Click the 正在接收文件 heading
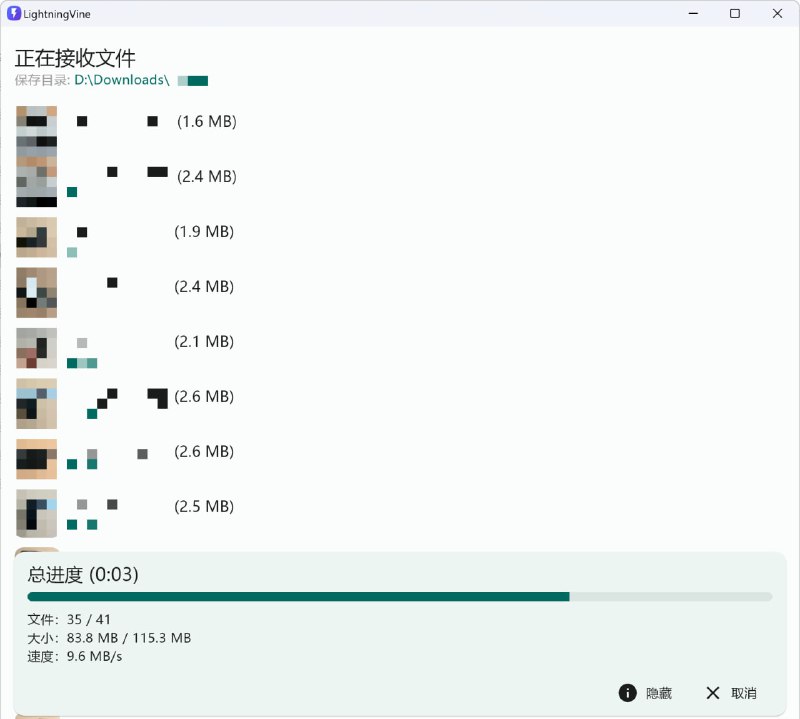The image size is (800, 719). click(75, 58)
